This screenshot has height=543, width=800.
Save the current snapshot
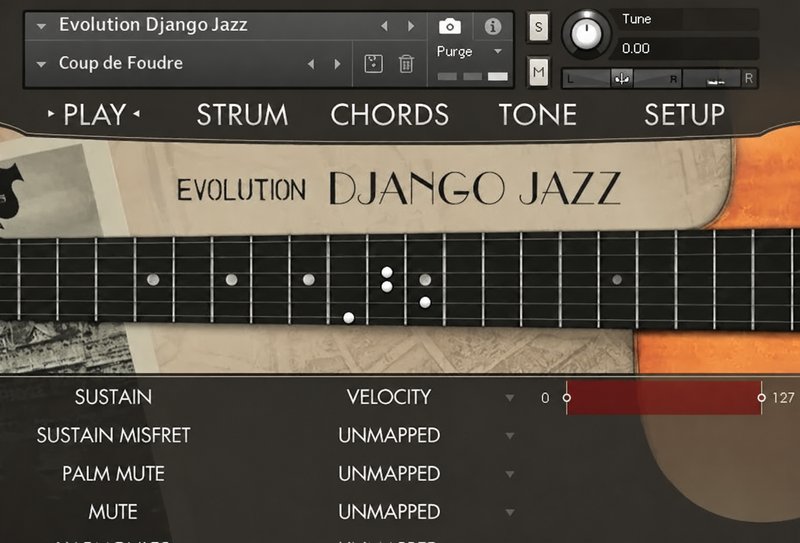pyautogui.click(x=373, y=64)
